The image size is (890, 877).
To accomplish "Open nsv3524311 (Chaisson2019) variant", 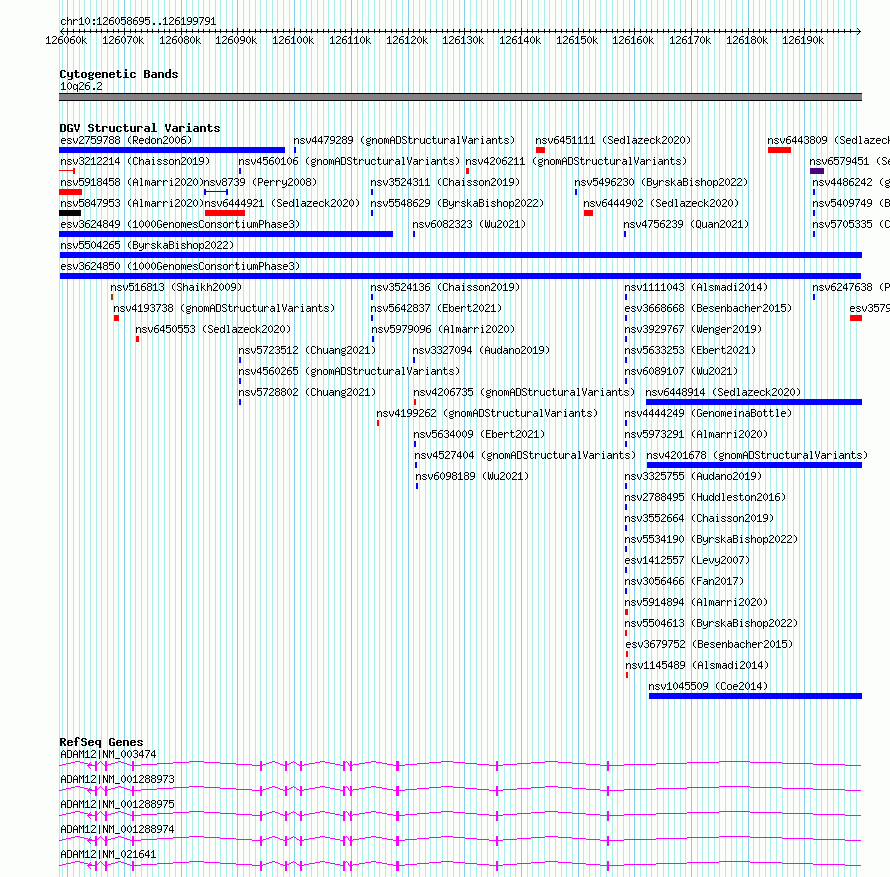I will pos(445,182).
